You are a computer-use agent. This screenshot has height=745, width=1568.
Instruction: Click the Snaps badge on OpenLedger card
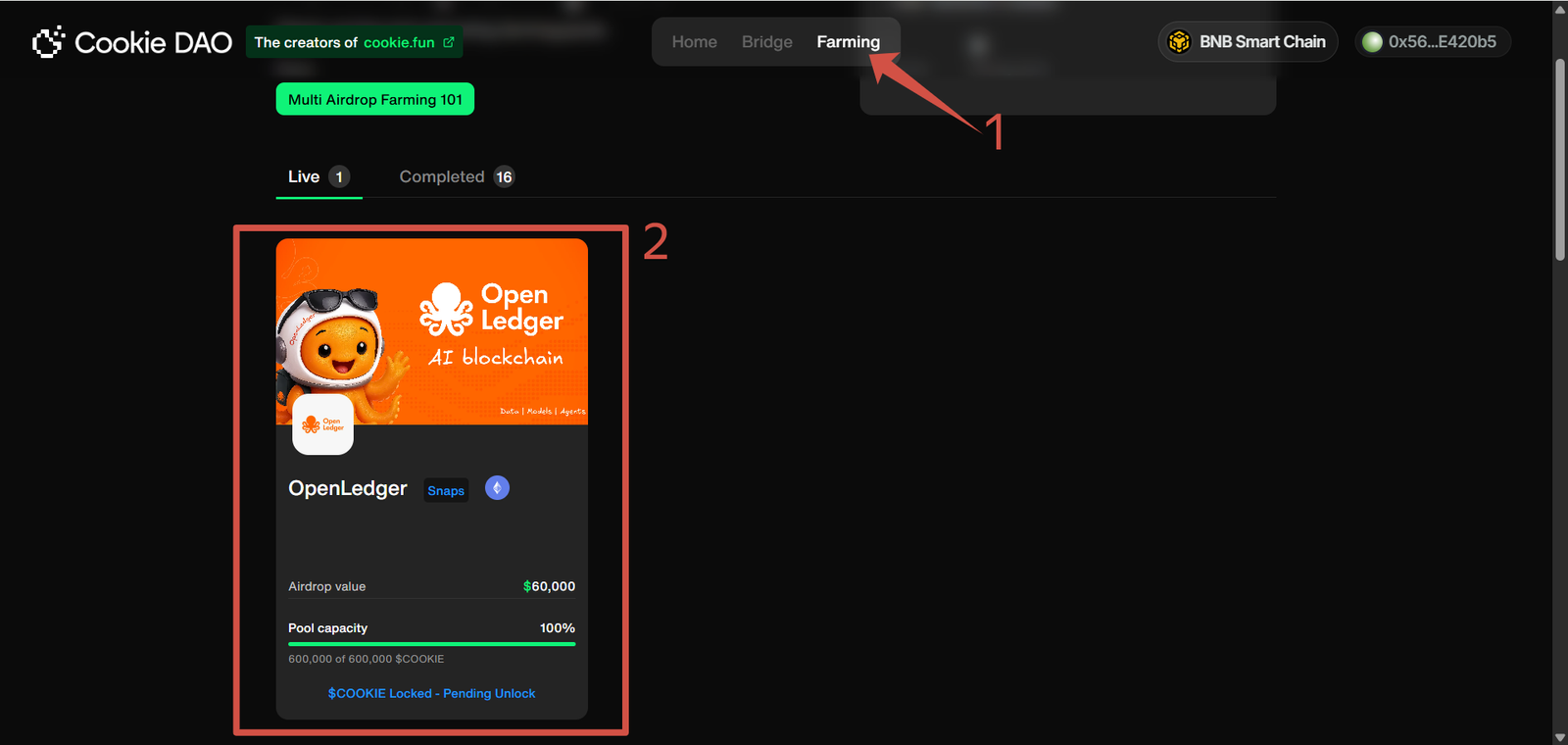click(446, 490)
